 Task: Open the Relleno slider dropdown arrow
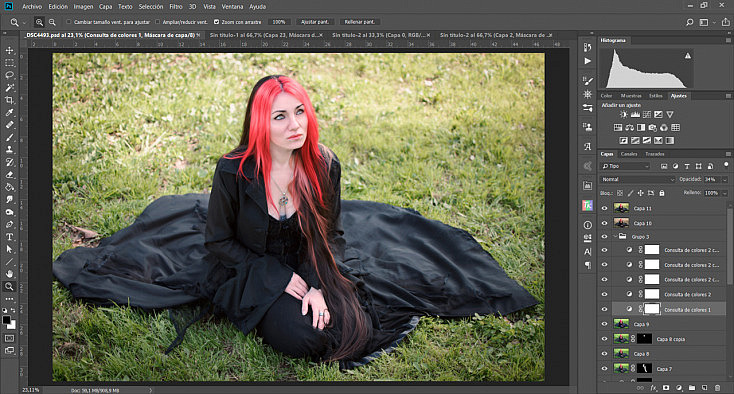click(x=725, y=193)
